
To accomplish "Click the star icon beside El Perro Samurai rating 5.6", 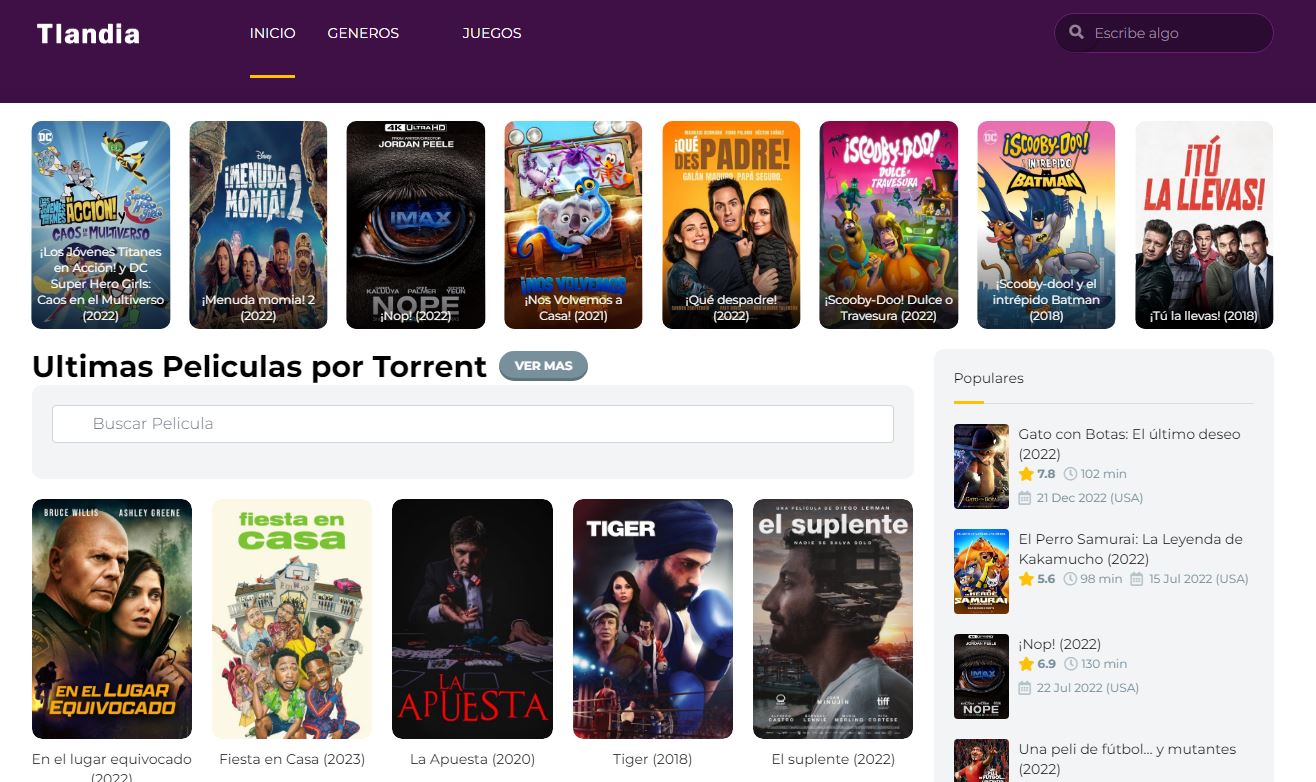I will click(x=1026, y=579).
